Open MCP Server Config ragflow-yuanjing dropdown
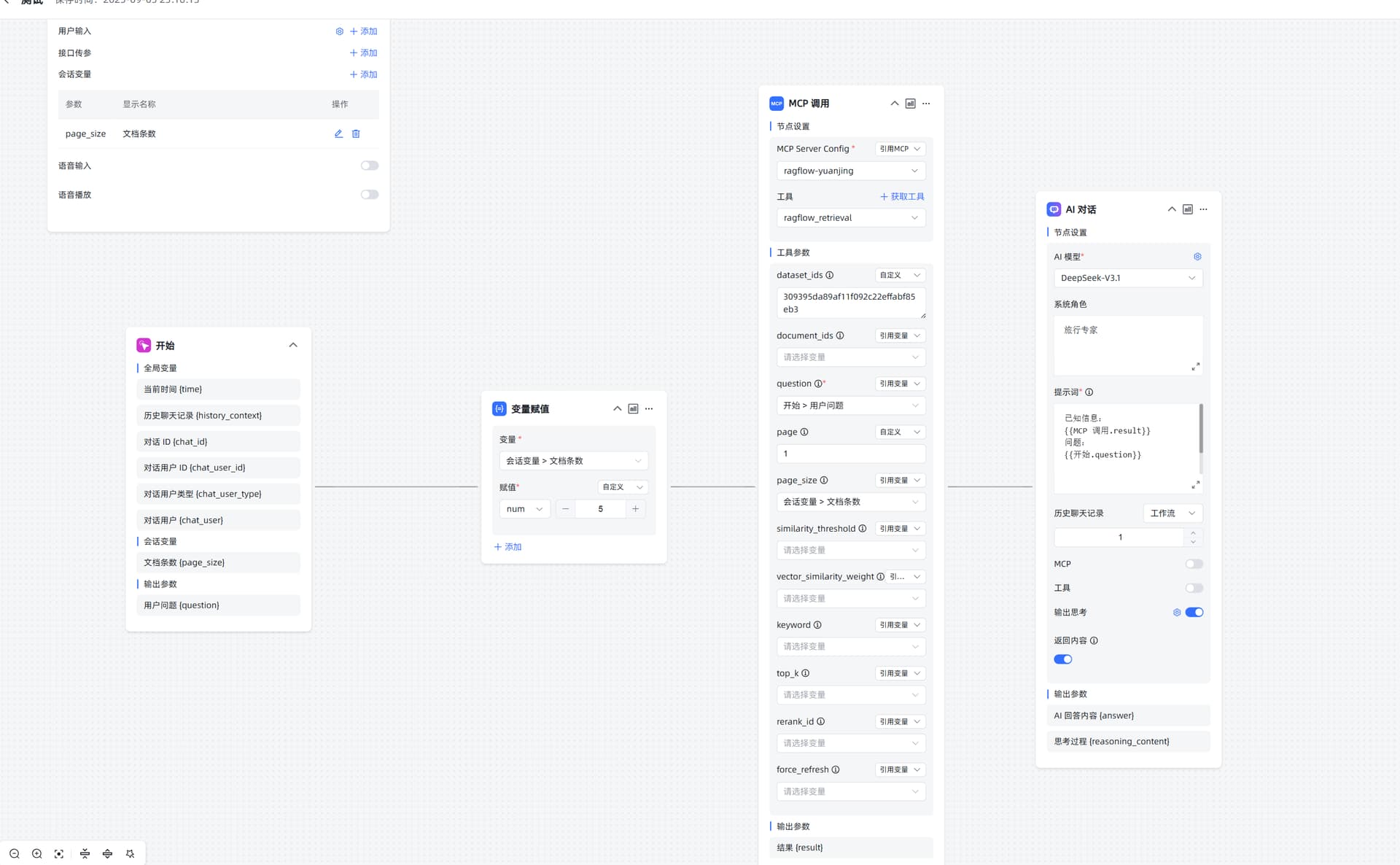 coord(851,171)
